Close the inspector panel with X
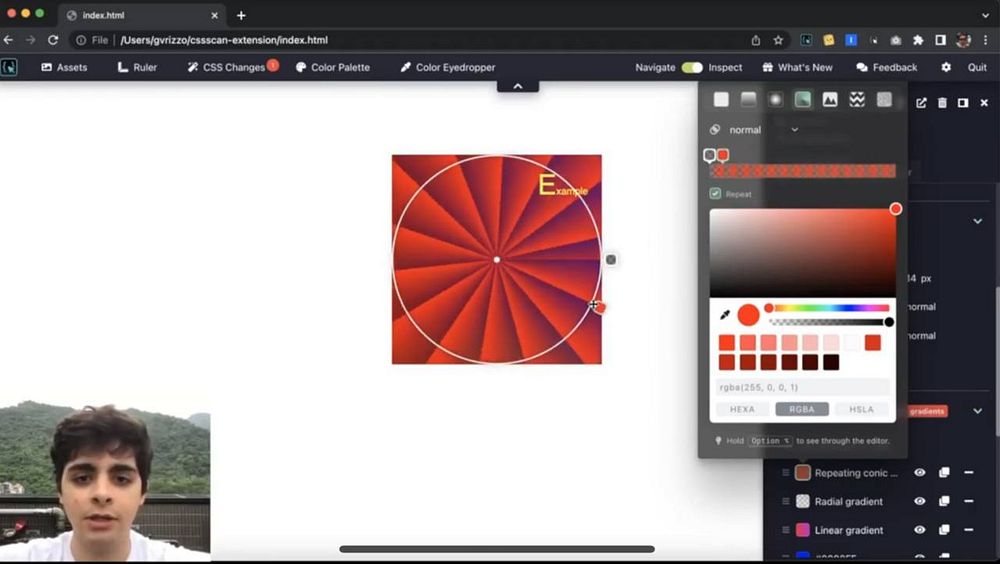 click(x=984, y=103)
